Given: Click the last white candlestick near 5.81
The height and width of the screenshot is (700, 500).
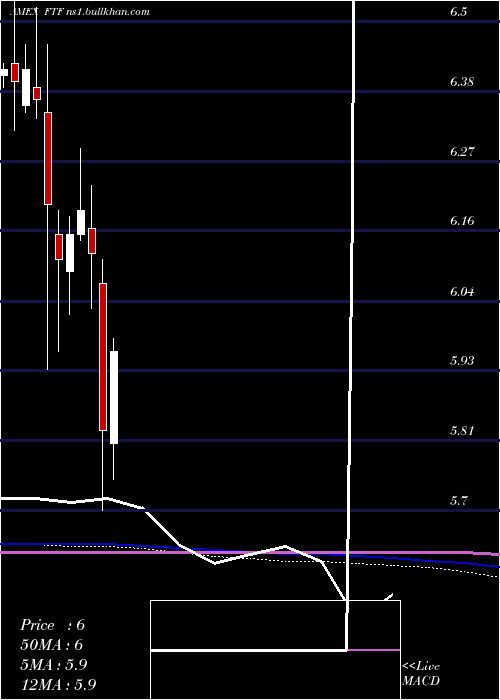Looking at the screenshot, I should [114, 397].
